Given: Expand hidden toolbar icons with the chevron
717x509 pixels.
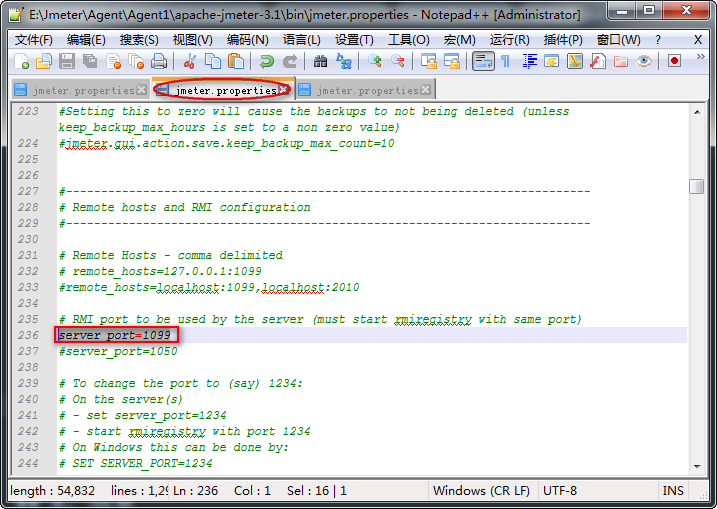Looking at the screenshot, I should [700, 57].
